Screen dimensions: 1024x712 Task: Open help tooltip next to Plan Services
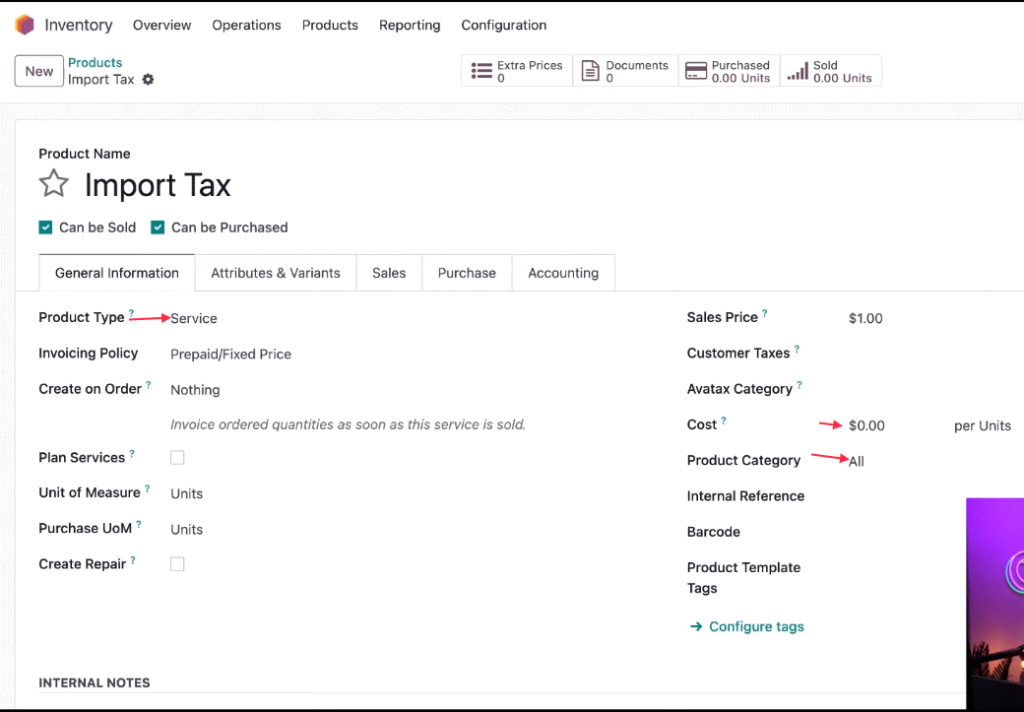point(132,453)
